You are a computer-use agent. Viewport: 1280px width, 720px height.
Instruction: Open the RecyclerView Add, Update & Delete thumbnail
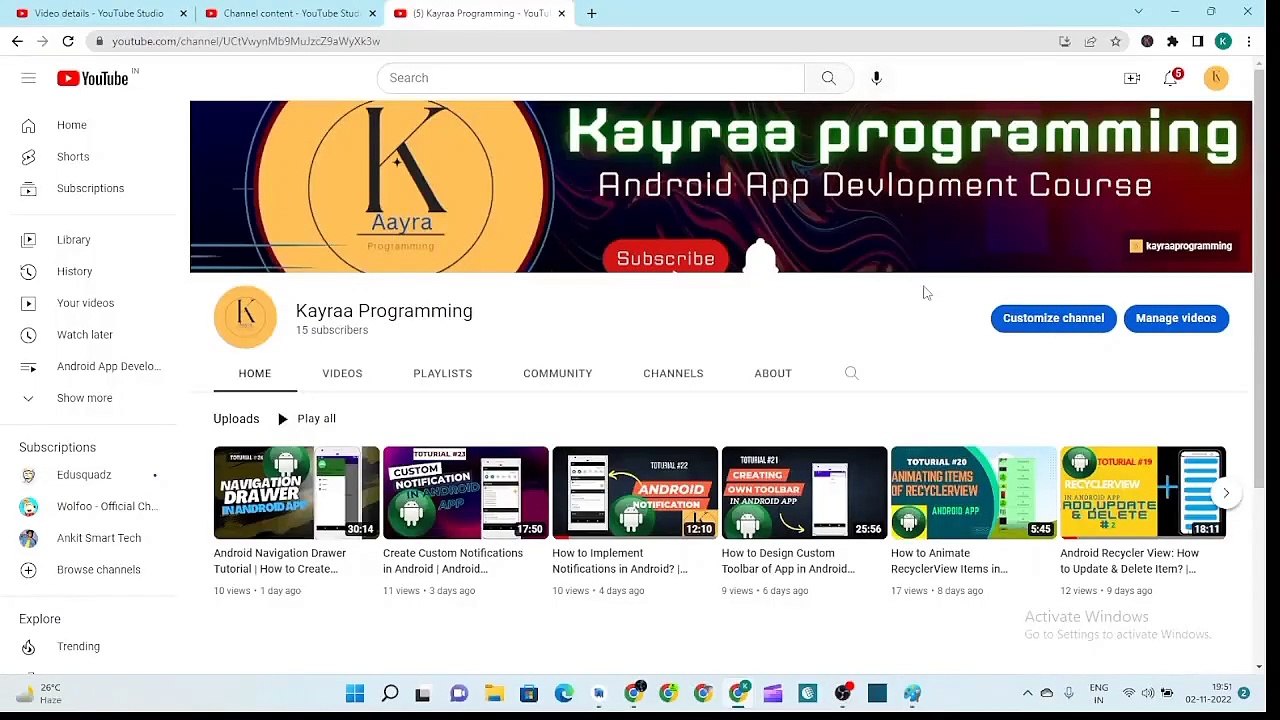pos(1143,493)
